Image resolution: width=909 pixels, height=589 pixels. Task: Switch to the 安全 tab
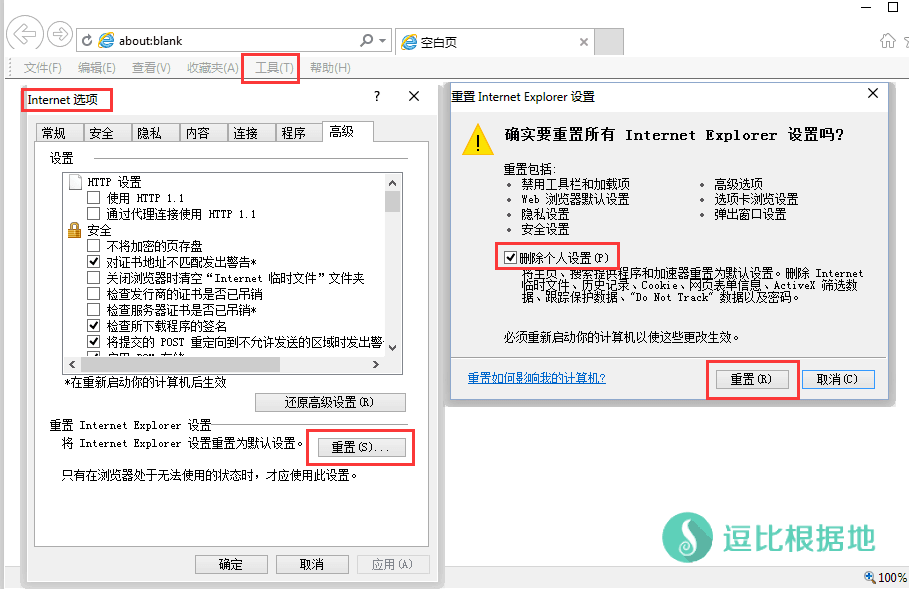101,133
